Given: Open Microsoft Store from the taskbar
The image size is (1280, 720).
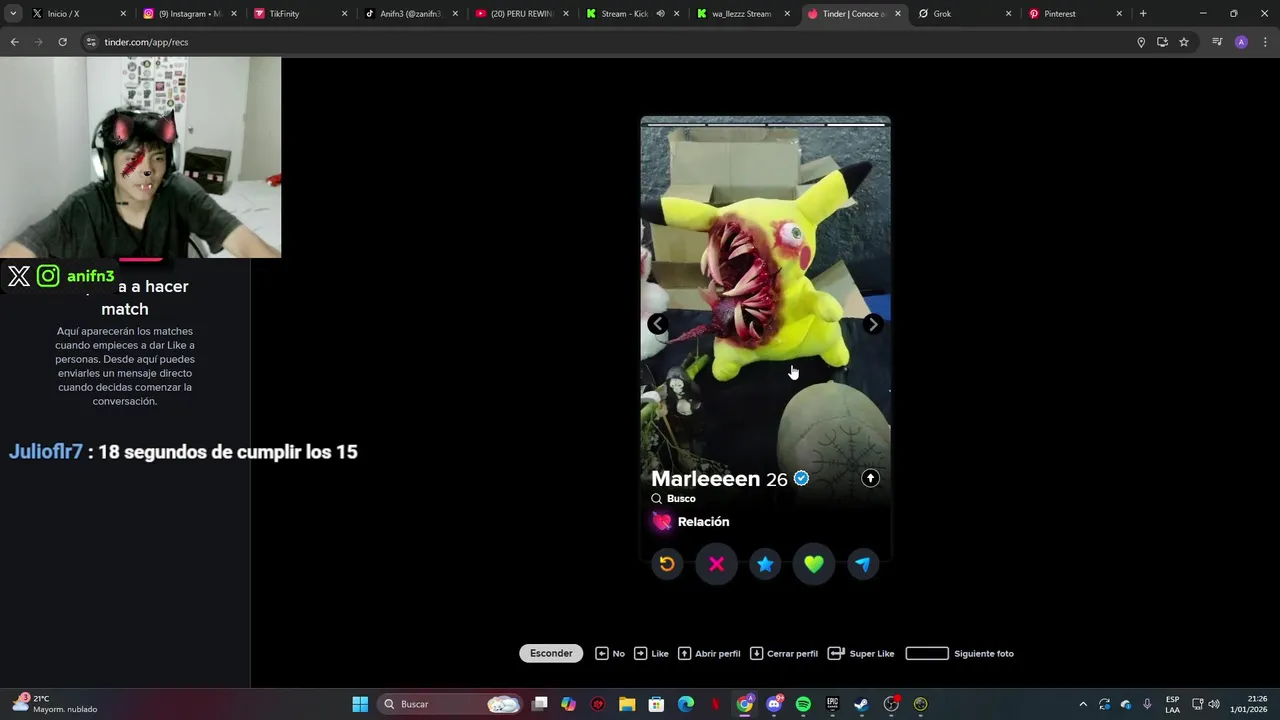Looking at the screenshot, I should pos(656,704).
